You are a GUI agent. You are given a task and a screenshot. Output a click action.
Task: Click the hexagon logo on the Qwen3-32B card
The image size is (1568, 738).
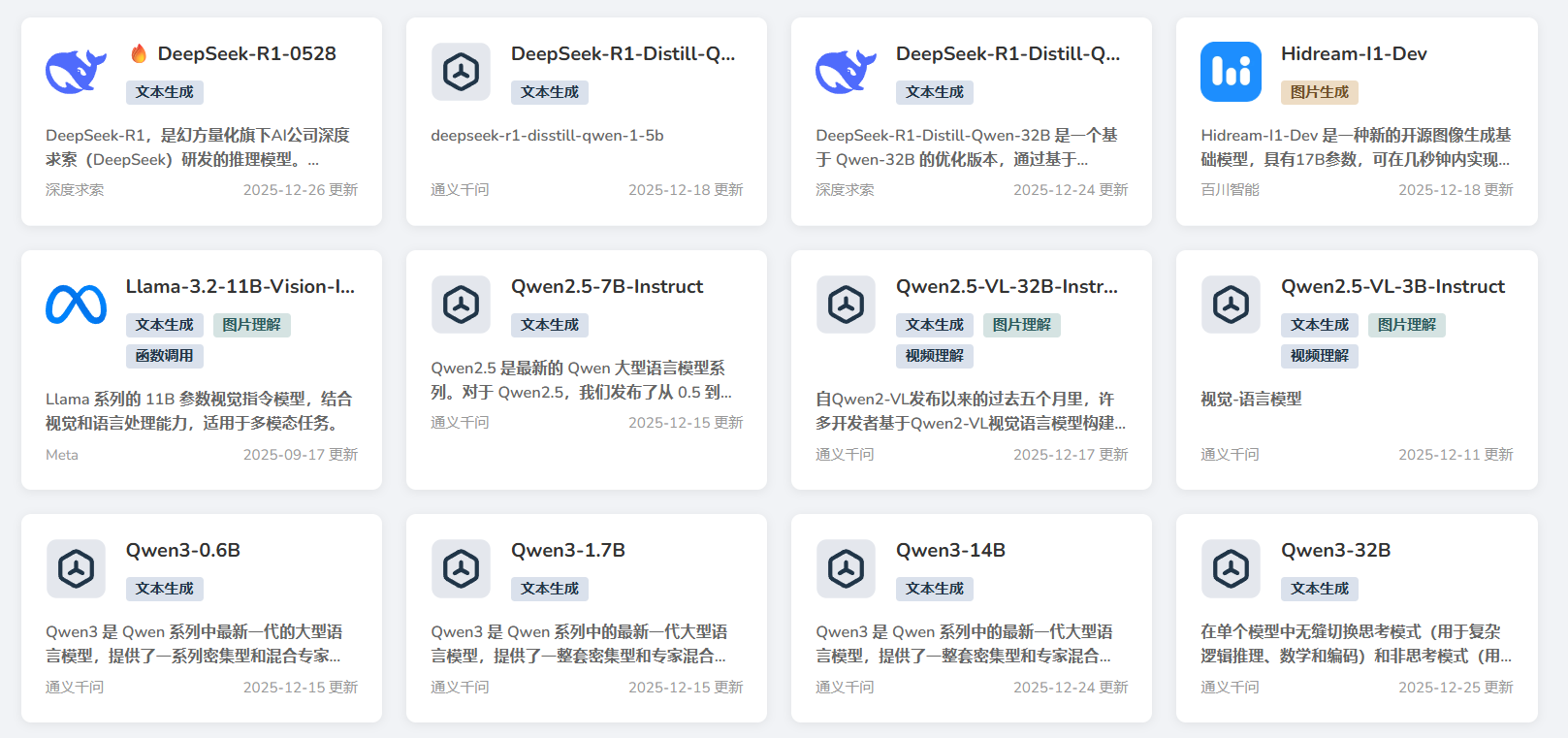(x=1232, y=568)
